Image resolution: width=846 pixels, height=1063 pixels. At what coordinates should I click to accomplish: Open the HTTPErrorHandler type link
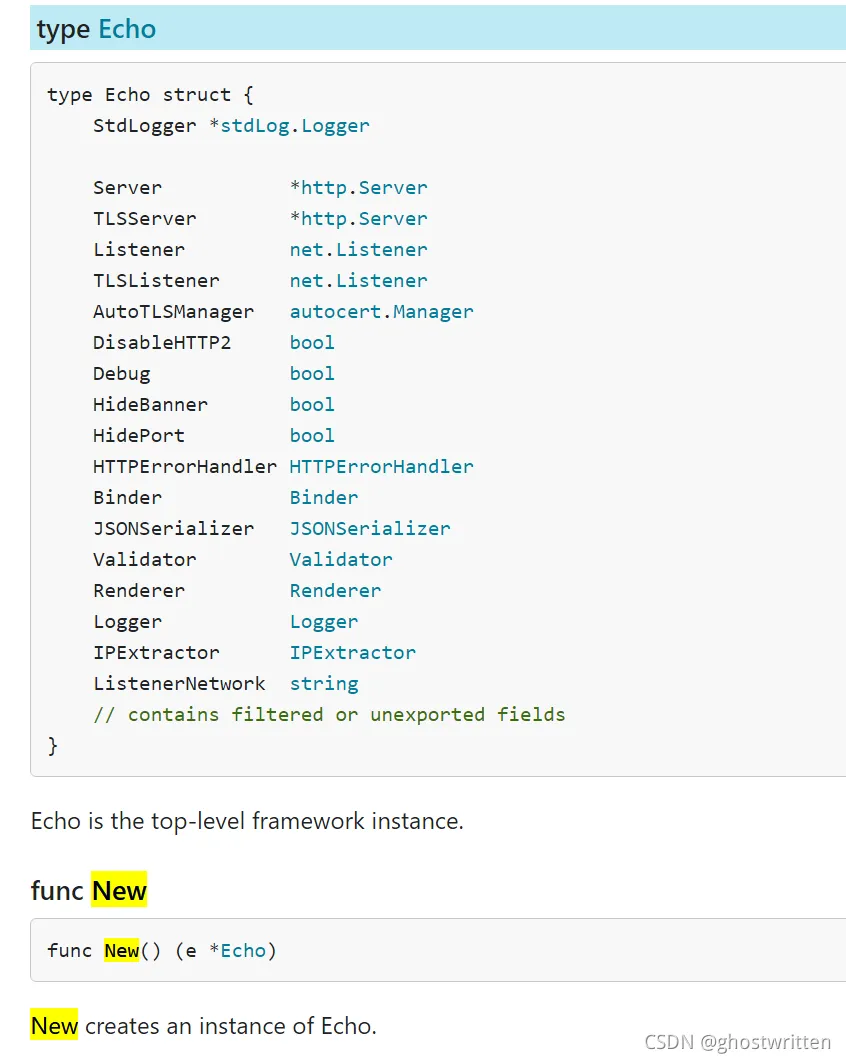click(x=381, y=466)
